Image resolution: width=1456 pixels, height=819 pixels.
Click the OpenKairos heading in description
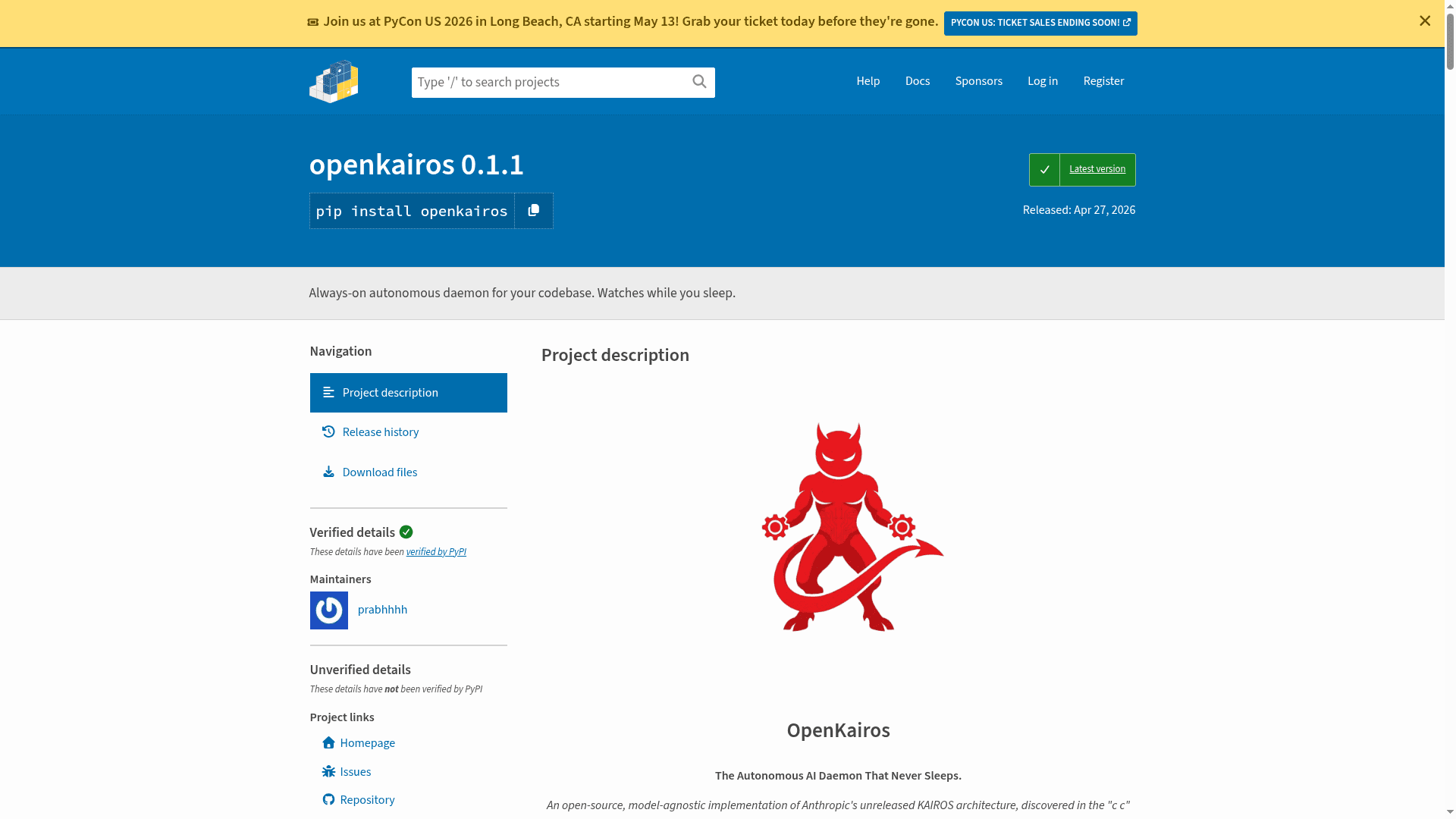click(838, 730)
